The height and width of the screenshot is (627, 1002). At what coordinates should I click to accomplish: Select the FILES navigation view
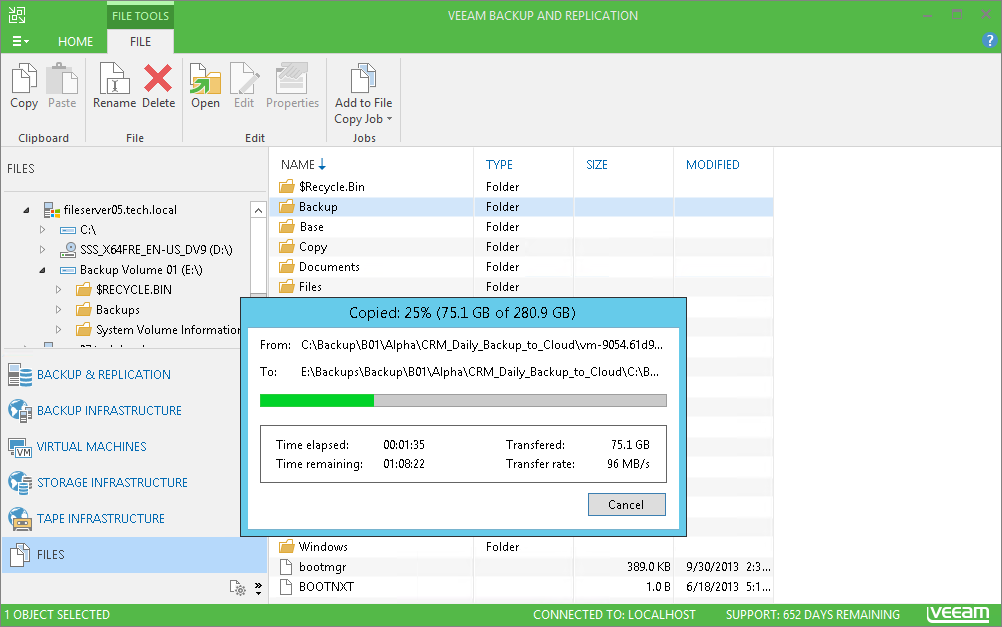(134, 555)
